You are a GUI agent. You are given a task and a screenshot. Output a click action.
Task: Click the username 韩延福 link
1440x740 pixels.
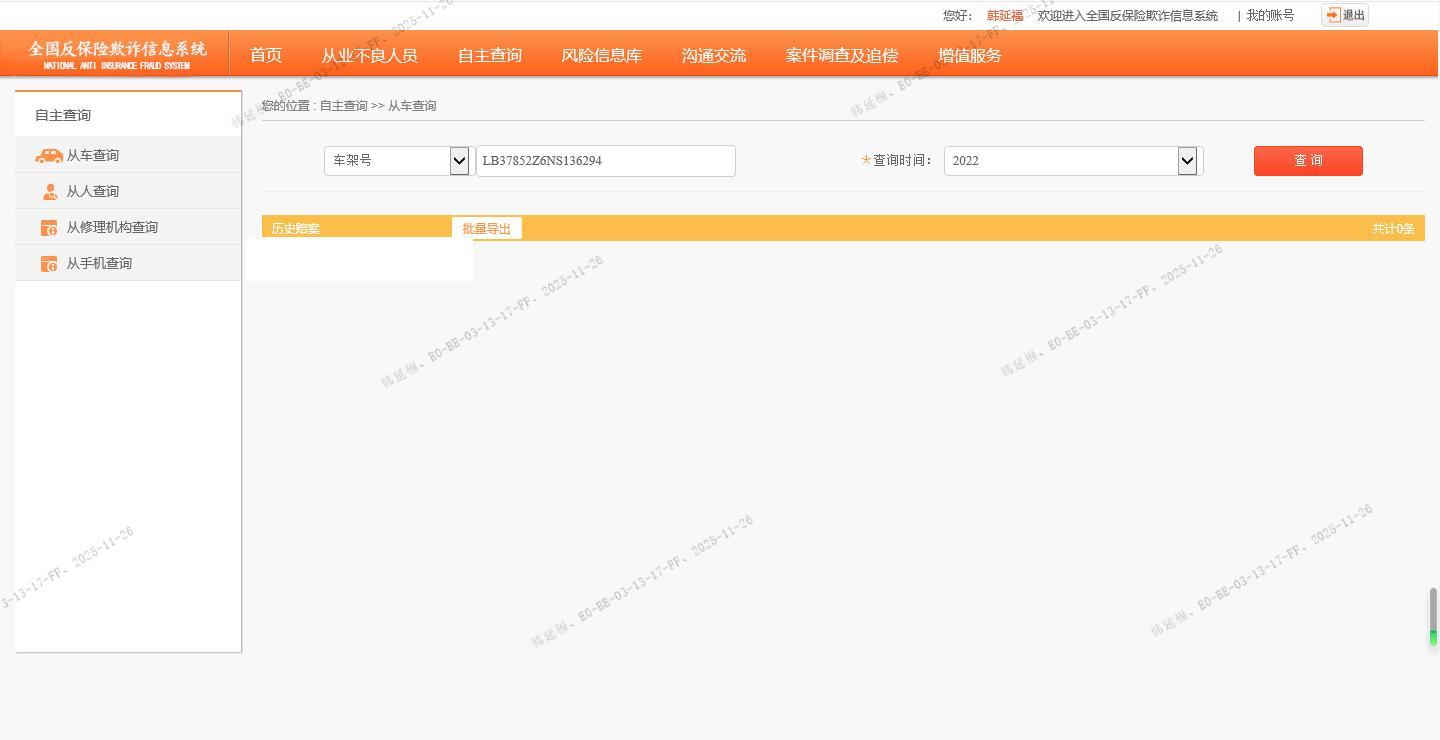point(1004,16)
